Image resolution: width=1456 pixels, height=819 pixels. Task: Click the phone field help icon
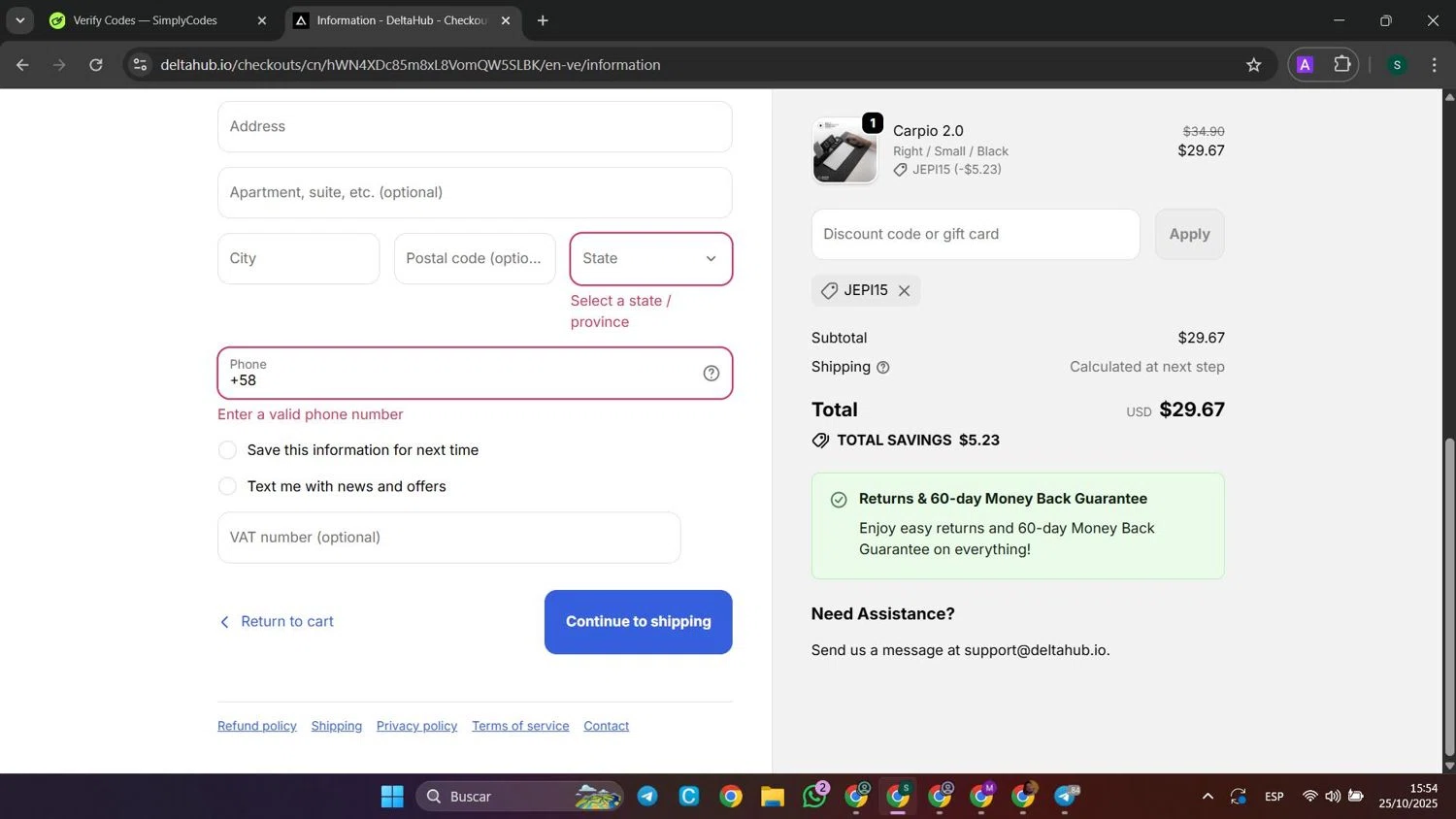pyautogui.click(x=711, y=374)
